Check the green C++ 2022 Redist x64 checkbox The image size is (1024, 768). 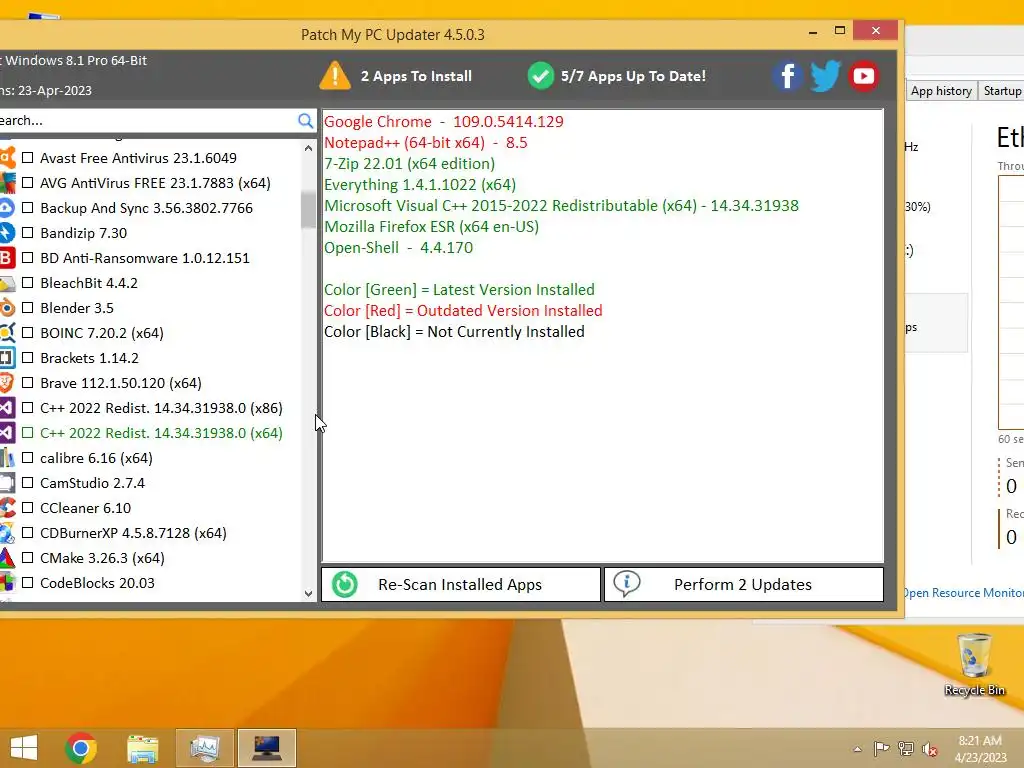click(27, 433)
